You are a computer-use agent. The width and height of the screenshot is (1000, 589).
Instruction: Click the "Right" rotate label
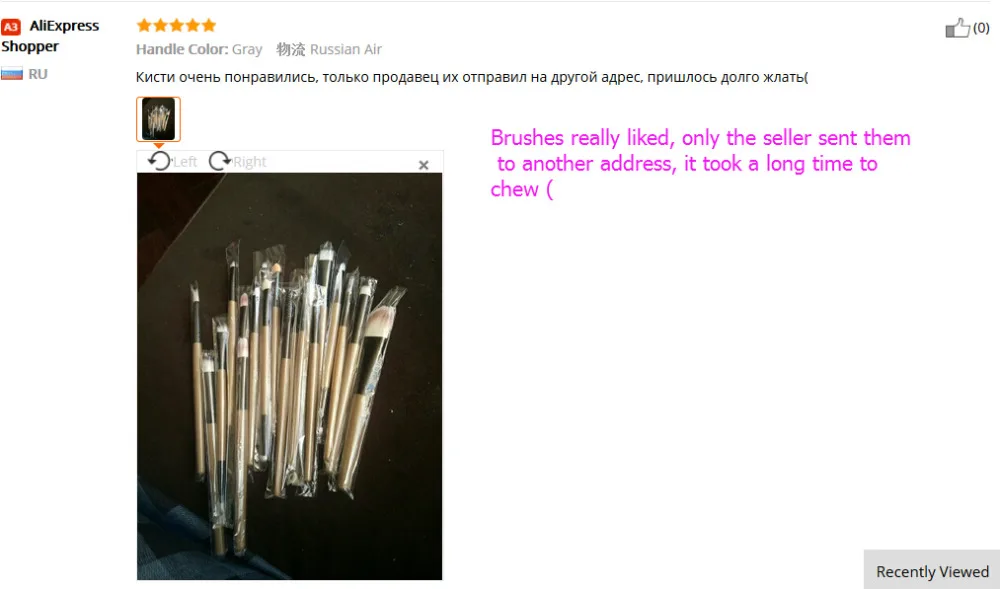click(x=249, y=162)
